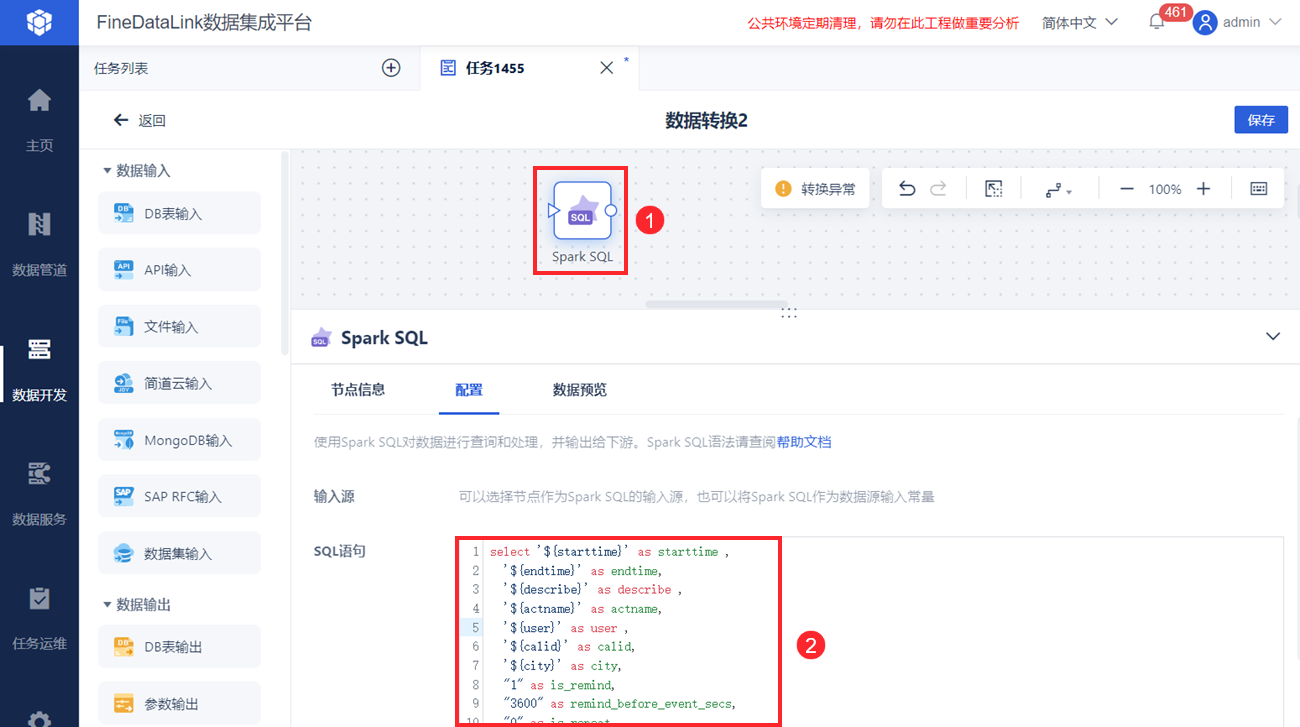Open the 任务运维 sidebar section
This screenshot has height=727, width=1300.
(x=39, y=618)
